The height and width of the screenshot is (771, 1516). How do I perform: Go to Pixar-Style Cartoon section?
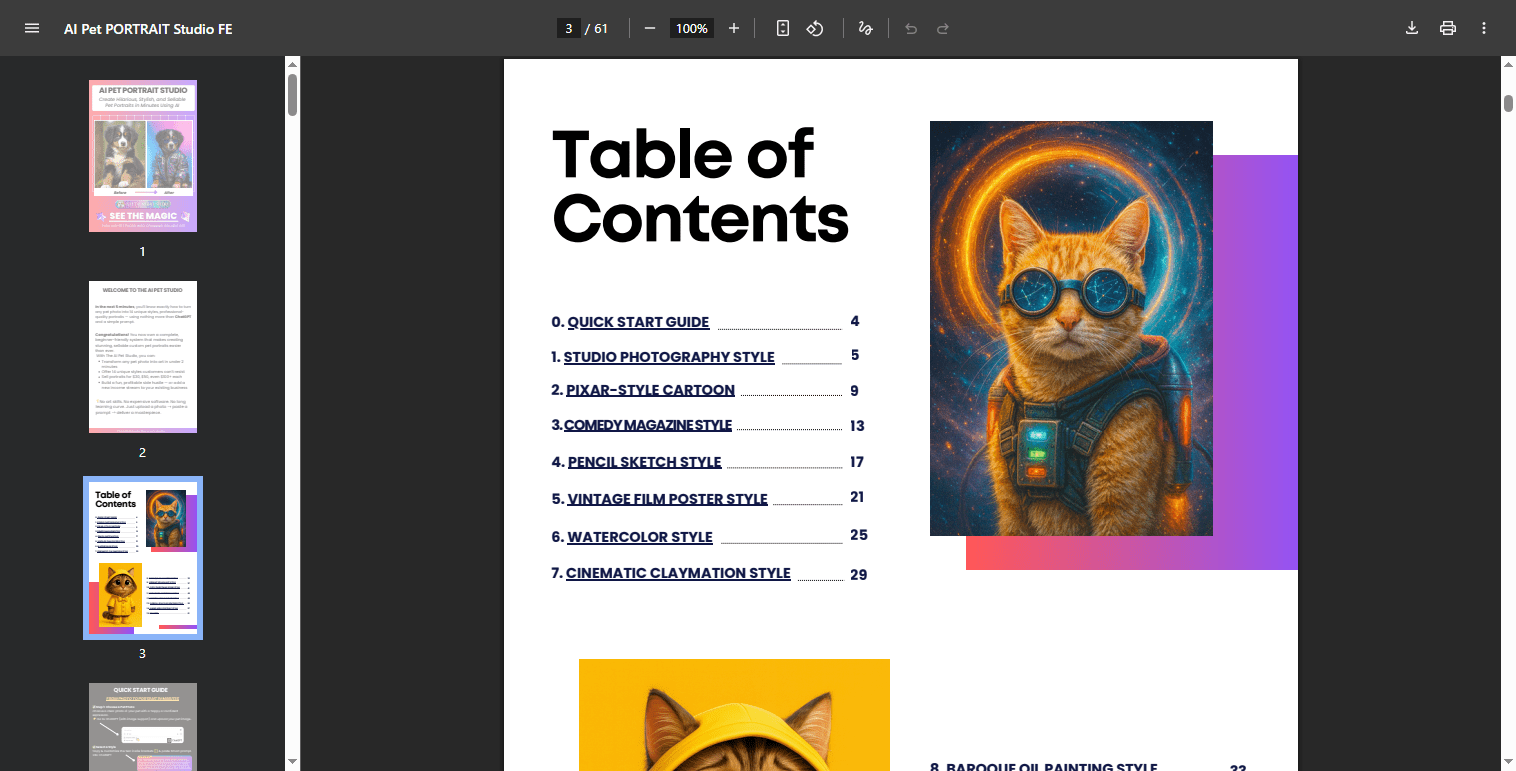click(x=650, y=390)
